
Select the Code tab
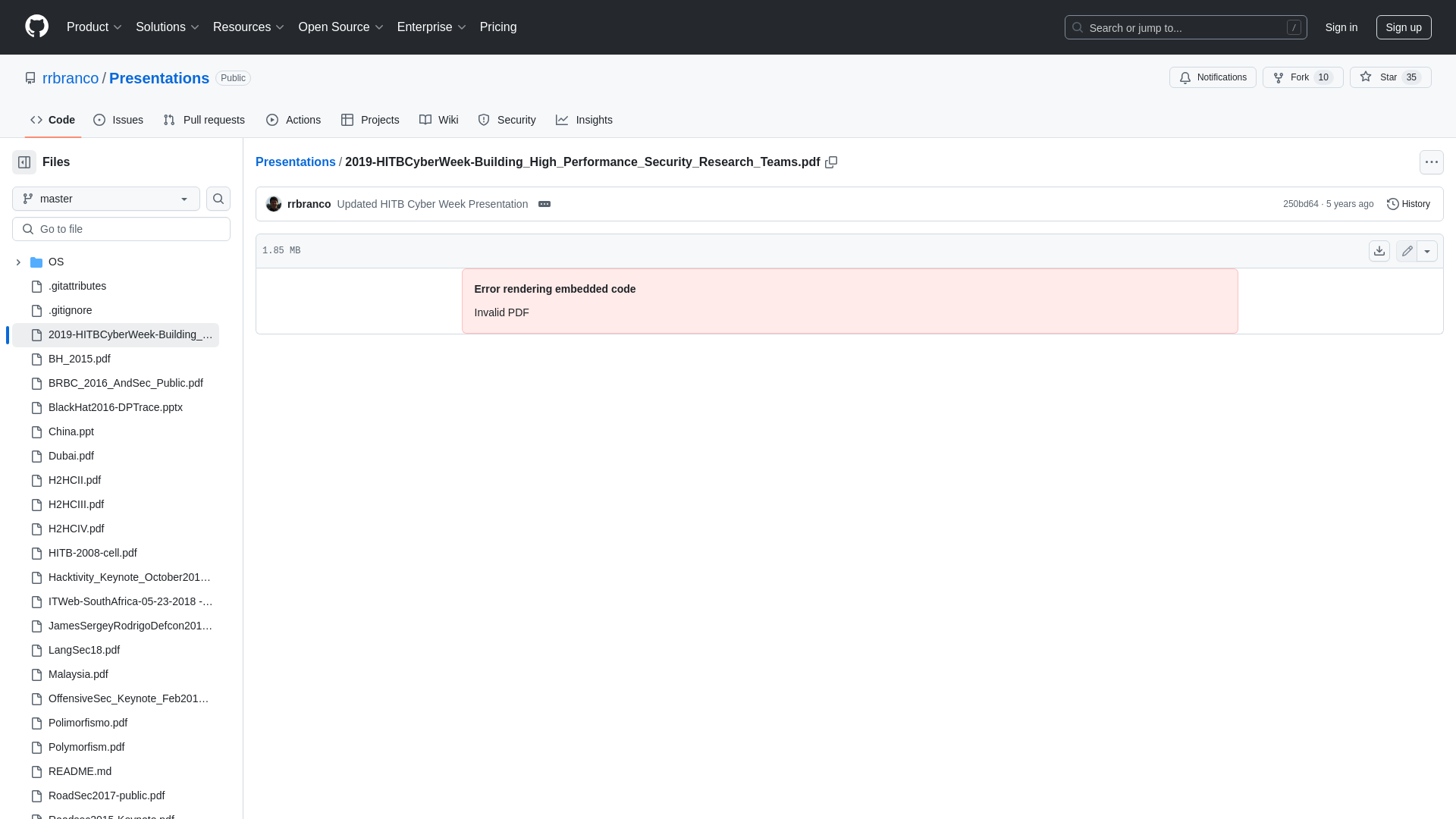pyautogui.click(x=52, y=120)
